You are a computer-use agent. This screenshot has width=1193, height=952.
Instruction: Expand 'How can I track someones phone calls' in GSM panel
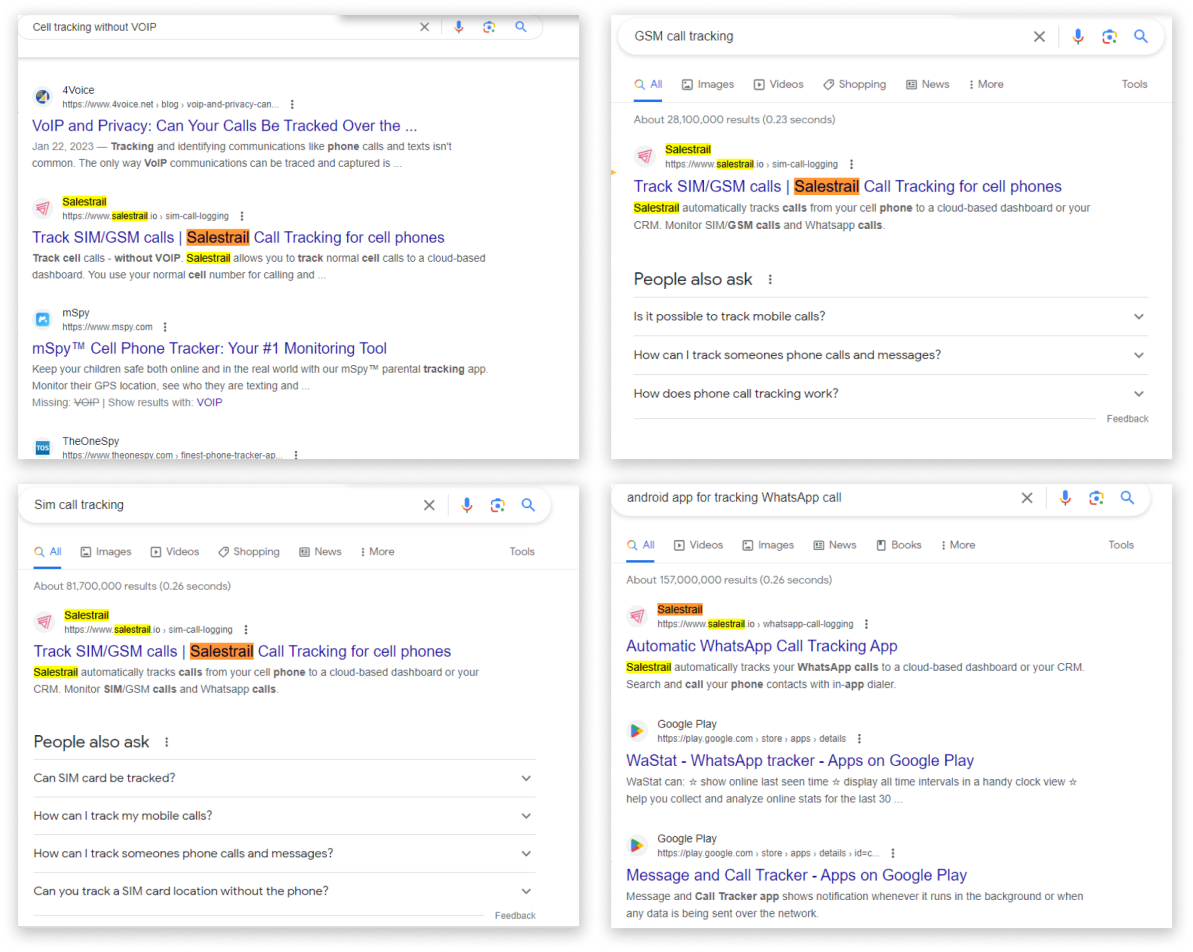[x=890, y=355]
